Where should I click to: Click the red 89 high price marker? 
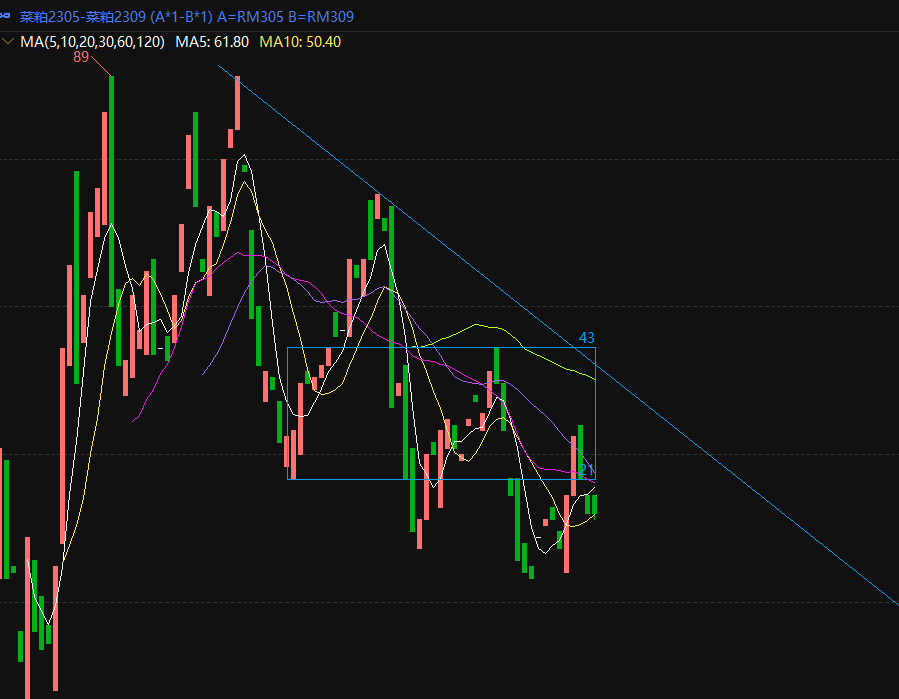(x=80, y=58)
